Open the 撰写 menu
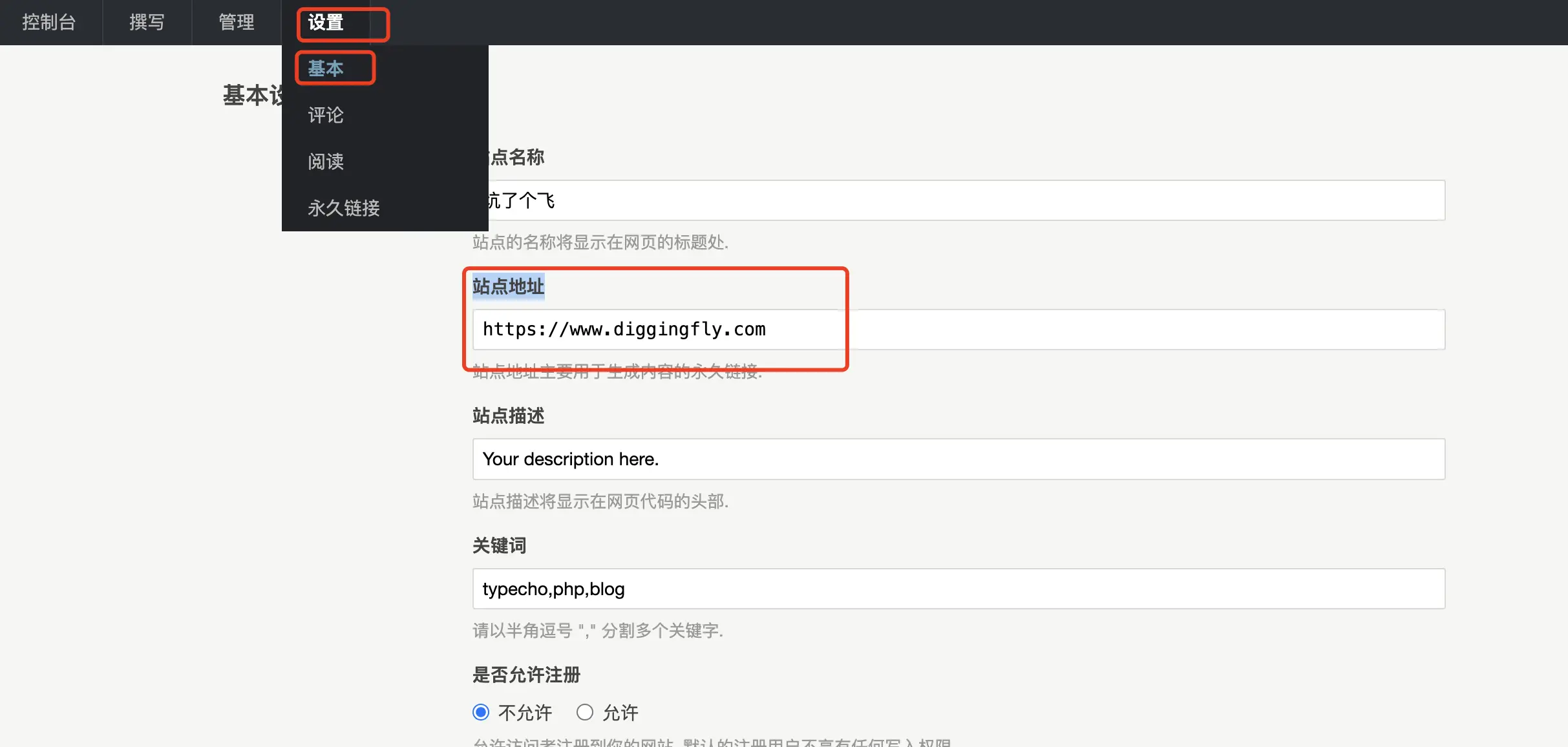Screen dimensions: 1568x747 click(x=147, y=23)
